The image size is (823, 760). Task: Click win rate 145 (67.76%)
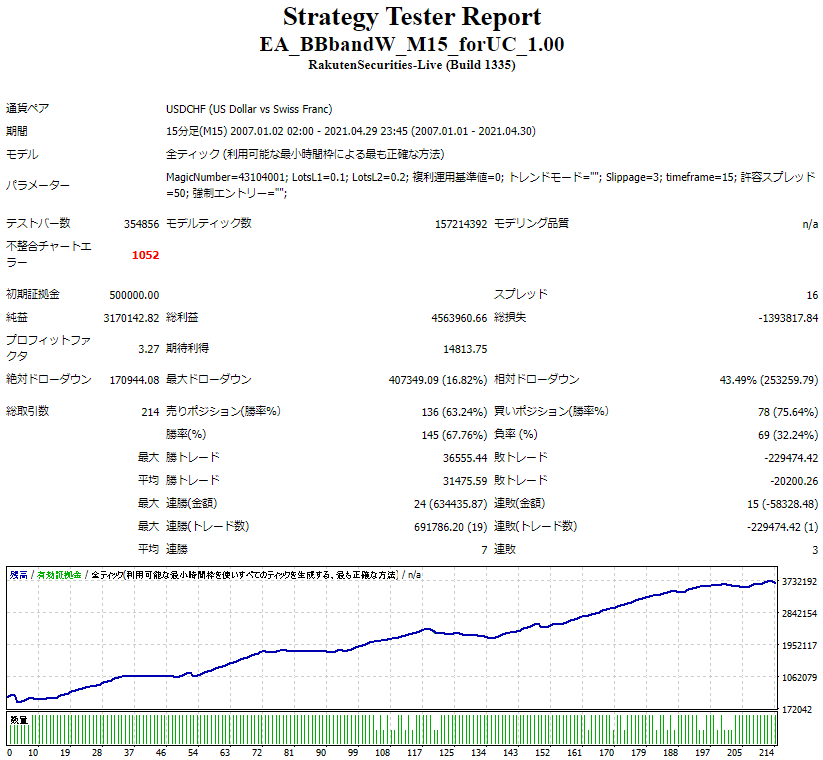455,435
